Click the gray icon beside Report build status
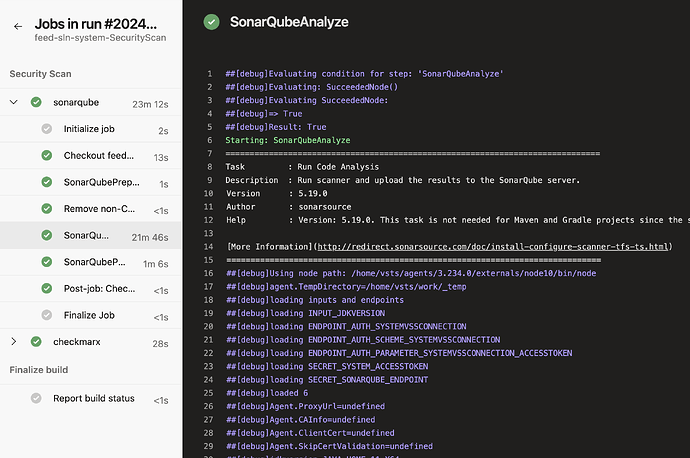This screenshot has height=458, width=690. (36, 398)
